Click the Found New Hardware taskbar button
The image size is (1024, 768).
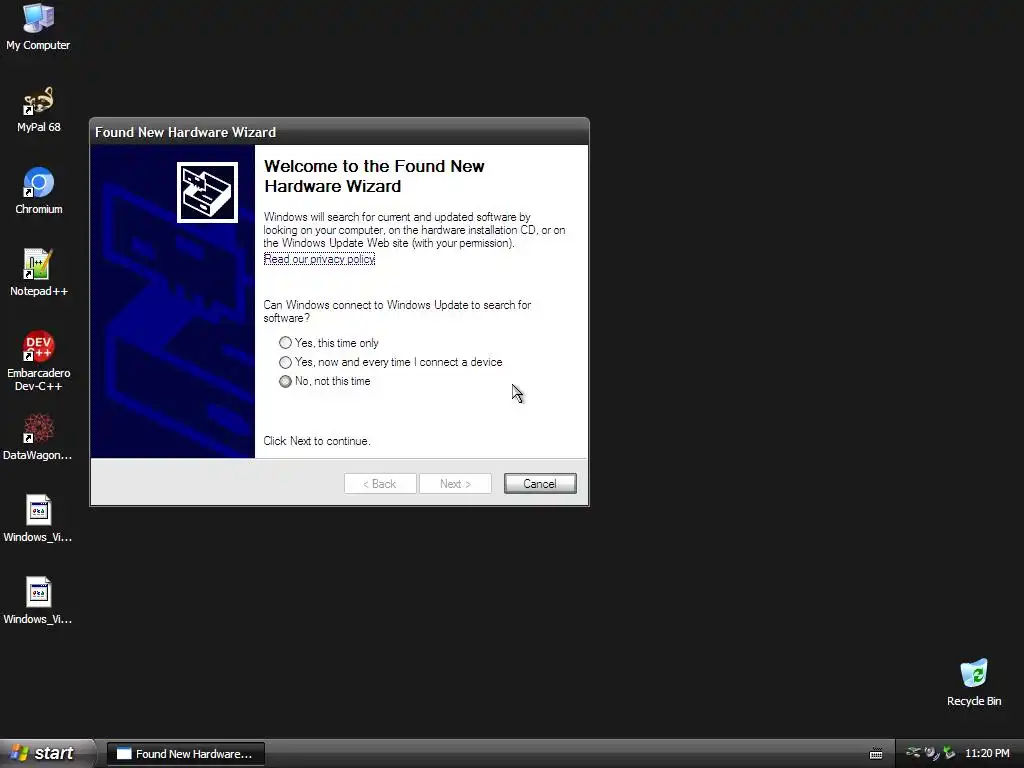[185, 754]
